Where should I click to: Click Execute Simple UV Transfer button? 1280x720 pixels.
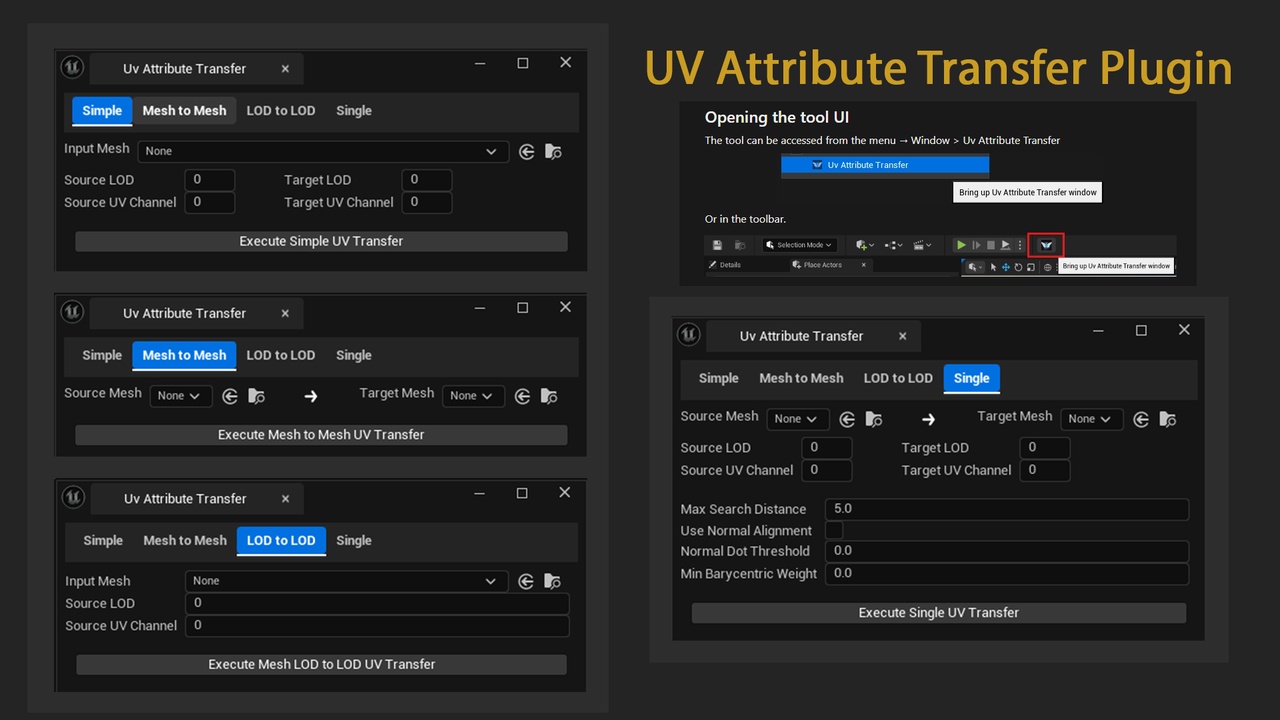click(321, 241)
